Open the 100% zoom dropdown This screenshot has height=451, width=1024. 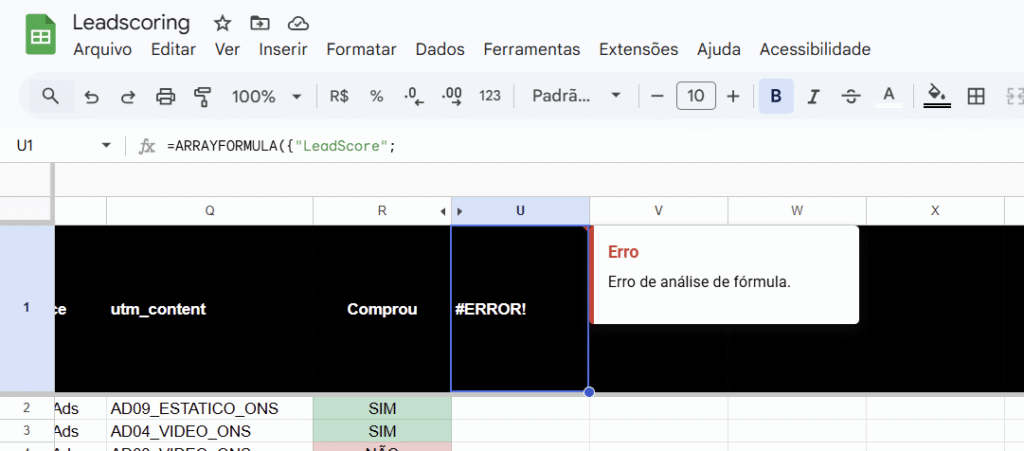266,96
